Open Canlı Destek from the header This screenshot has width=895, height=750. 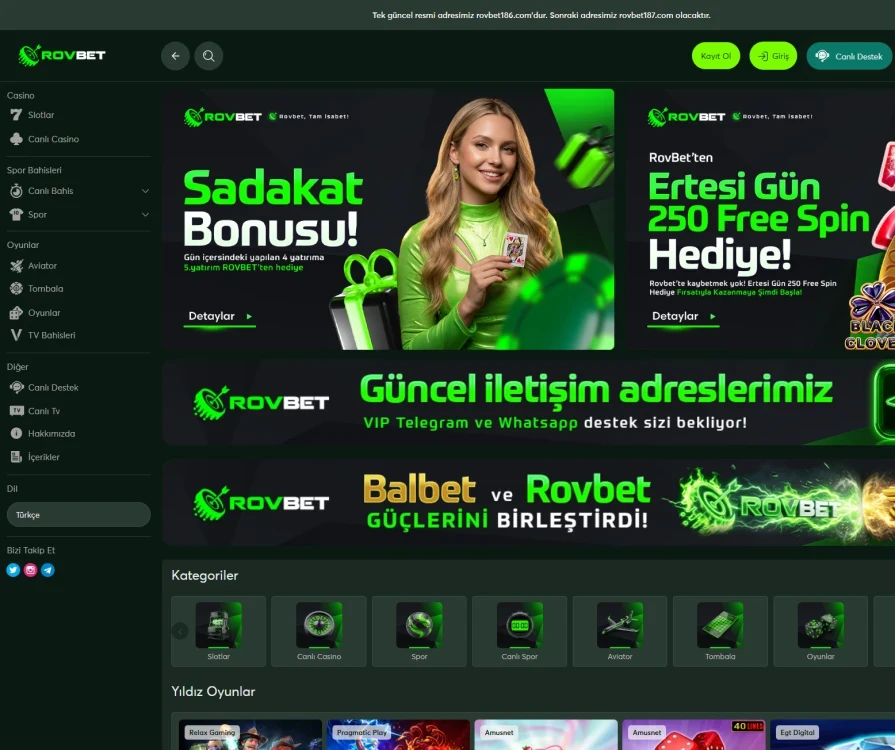point(849,56)
